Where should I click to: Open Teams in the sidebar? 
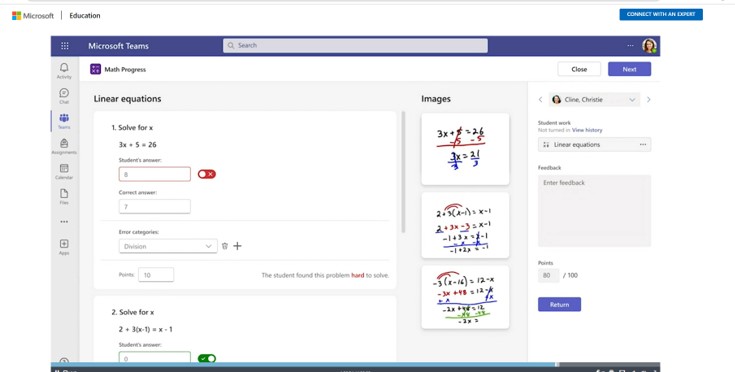coord(64,121)
